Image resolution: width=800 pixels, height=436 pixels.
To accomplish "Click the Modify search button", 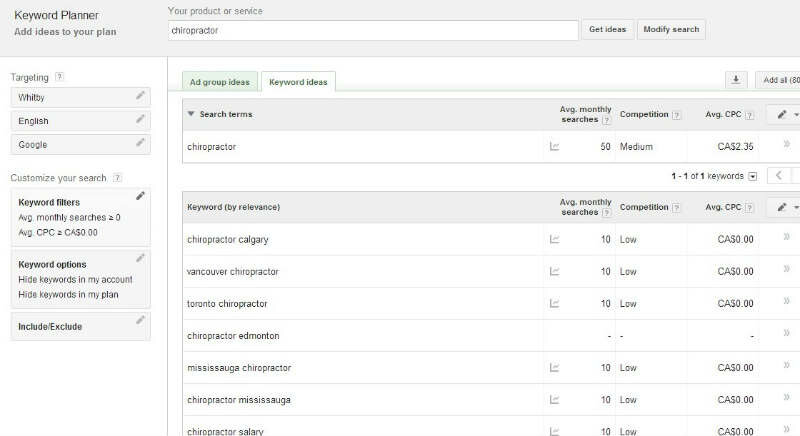I will (671, 30).
